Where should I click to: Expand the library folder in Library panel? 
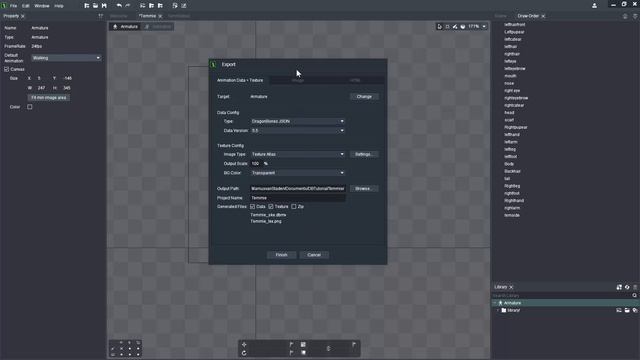coord(498,310)
